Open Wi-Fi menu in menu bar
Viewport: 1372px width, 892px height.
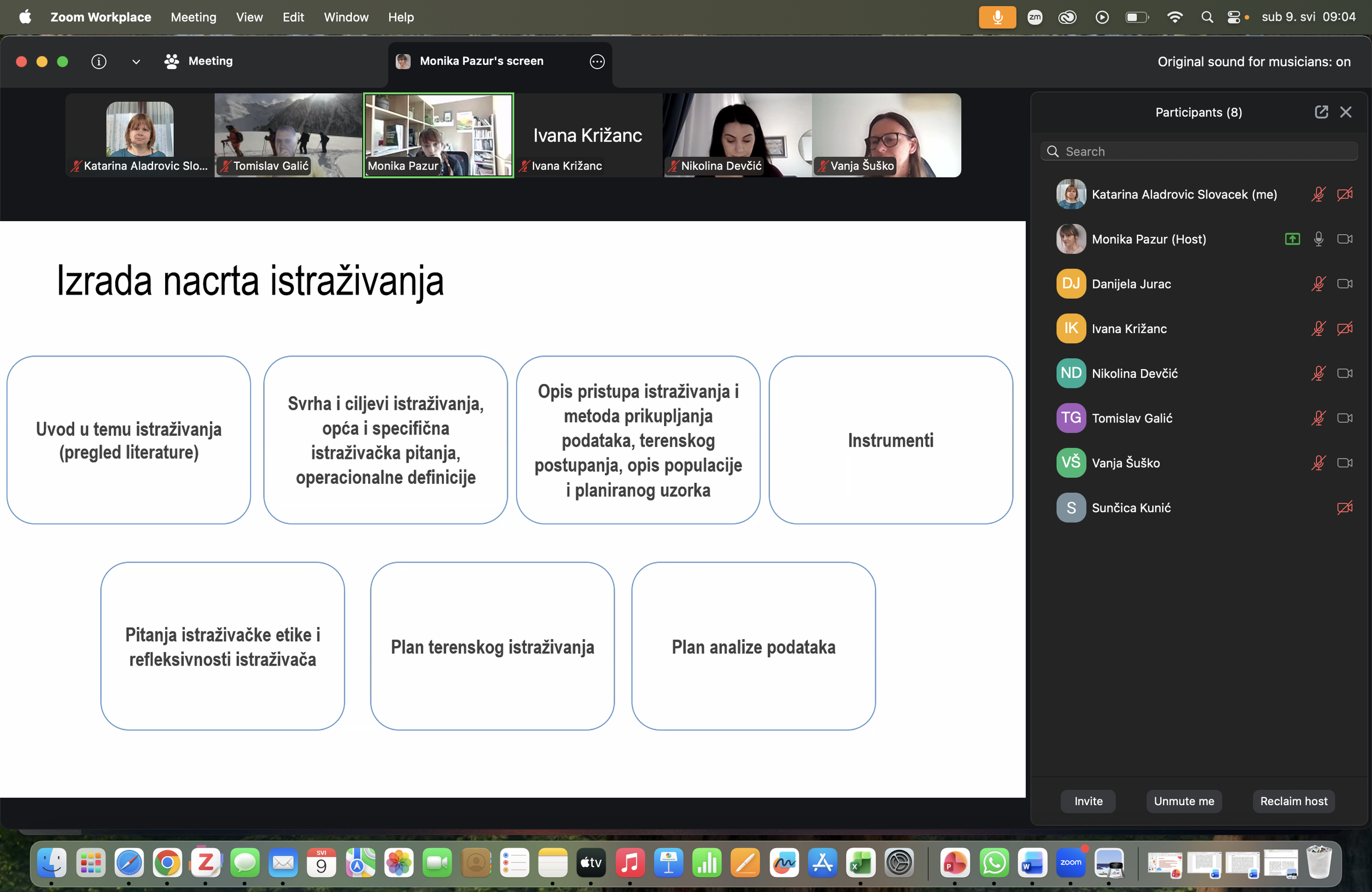1174,18
